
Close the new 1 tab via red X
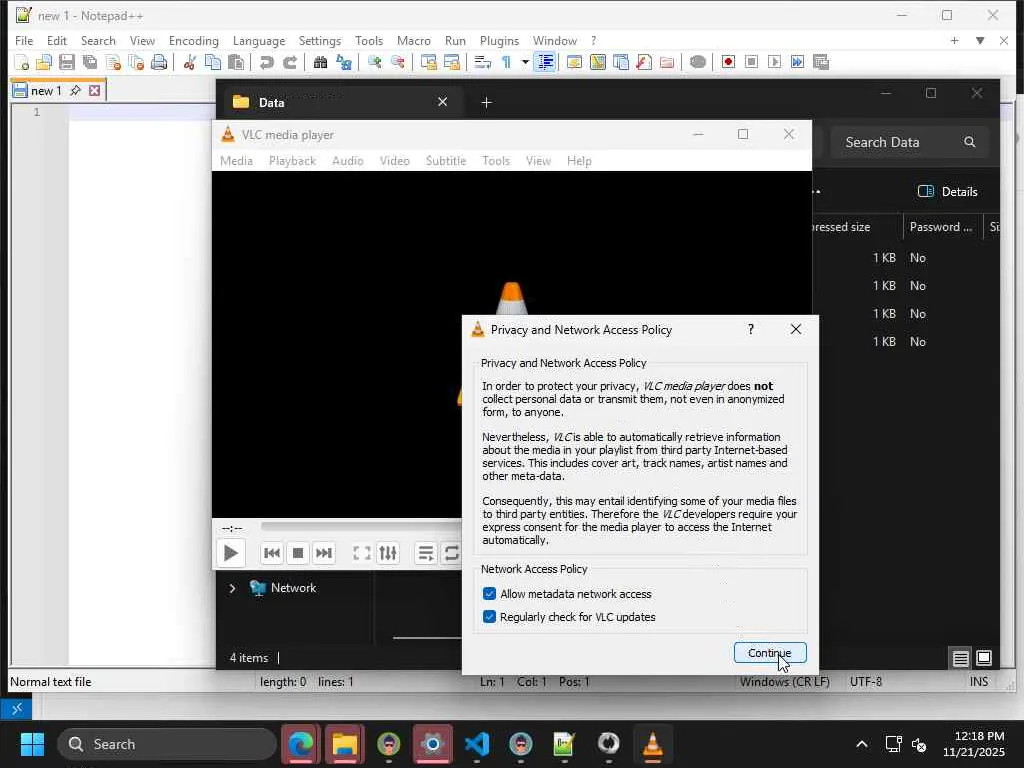[95, 90]
